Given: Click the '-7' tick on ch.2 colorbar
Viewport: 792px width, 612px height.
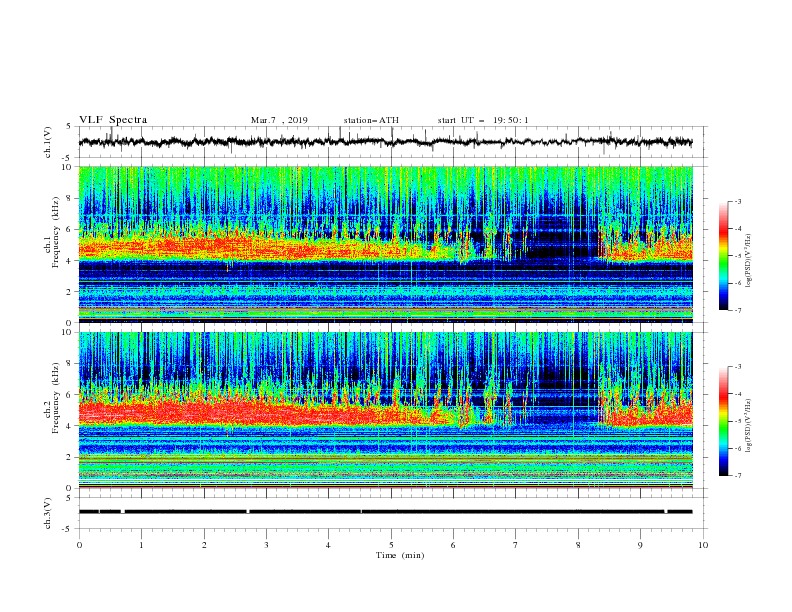Looking at the screenshot, I should click(737, 476).
